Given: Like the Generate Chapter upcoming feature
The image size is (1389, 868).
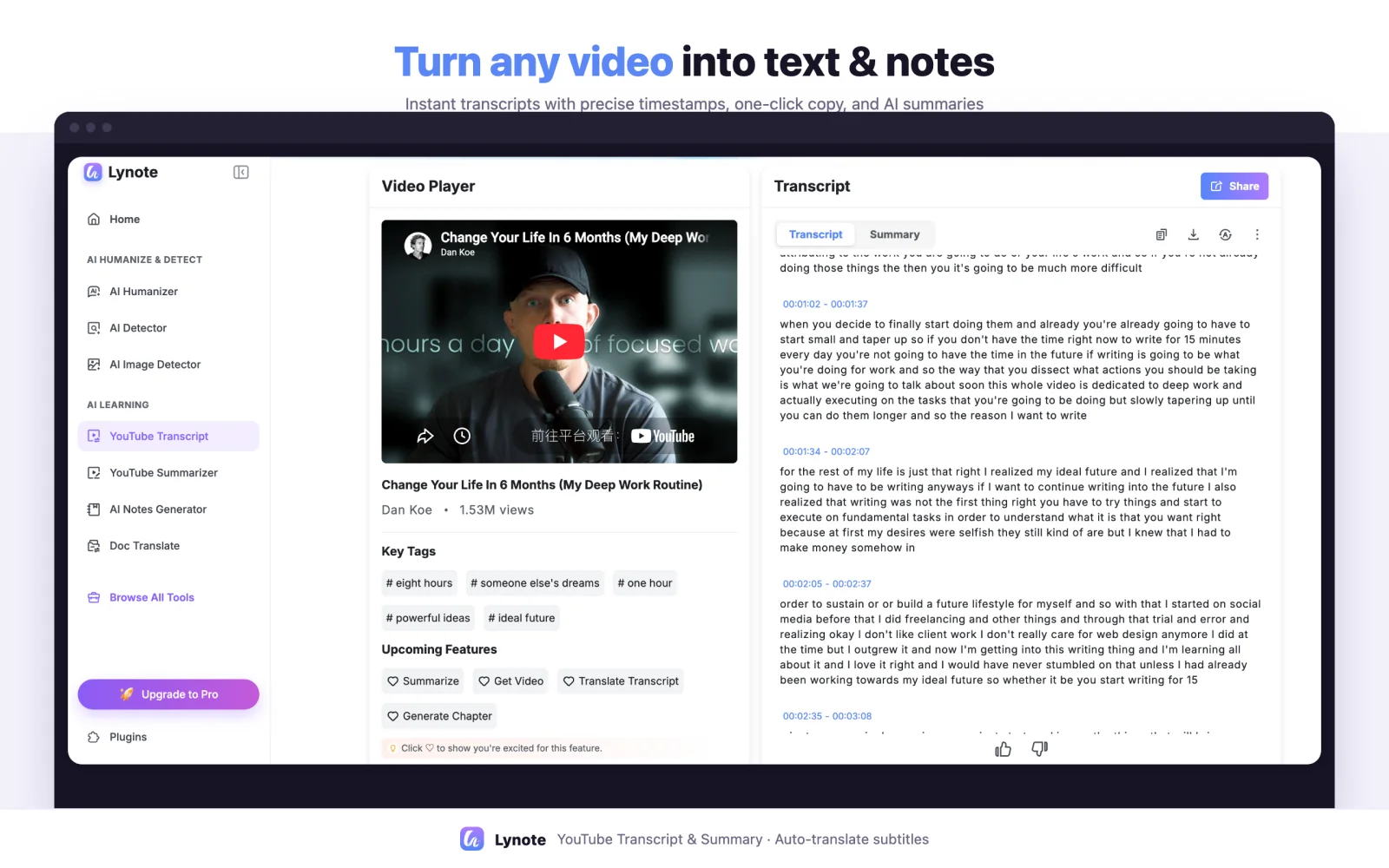Looking at the screenshot, I should pyautogui.click(x=439, y=716).
